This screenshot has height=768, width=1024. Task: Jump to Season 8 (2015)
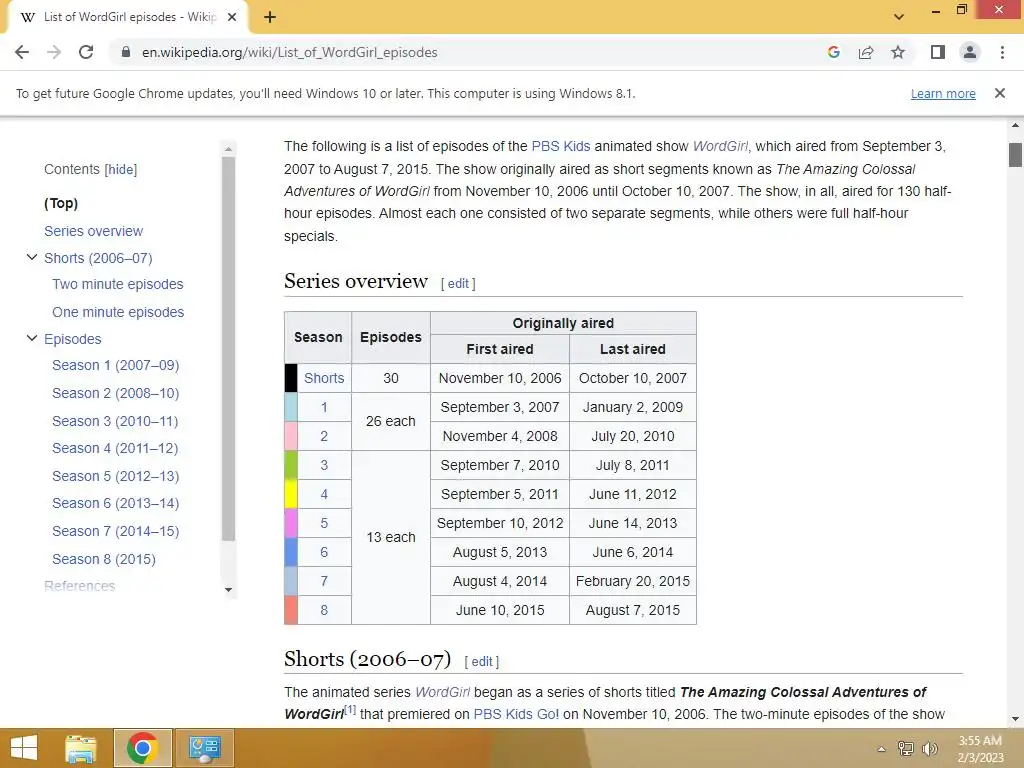(x=104, y=559)
